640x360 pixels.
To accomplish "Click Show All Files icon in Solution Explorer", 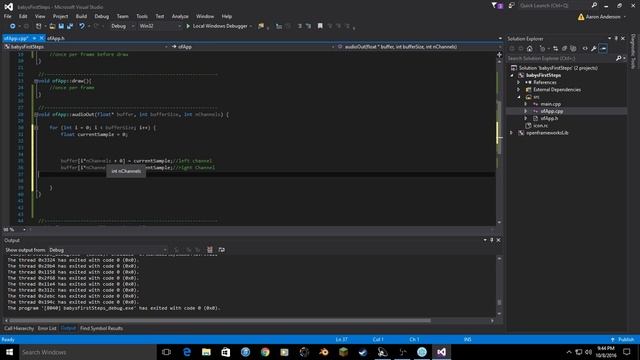I will tap(573, 49).
